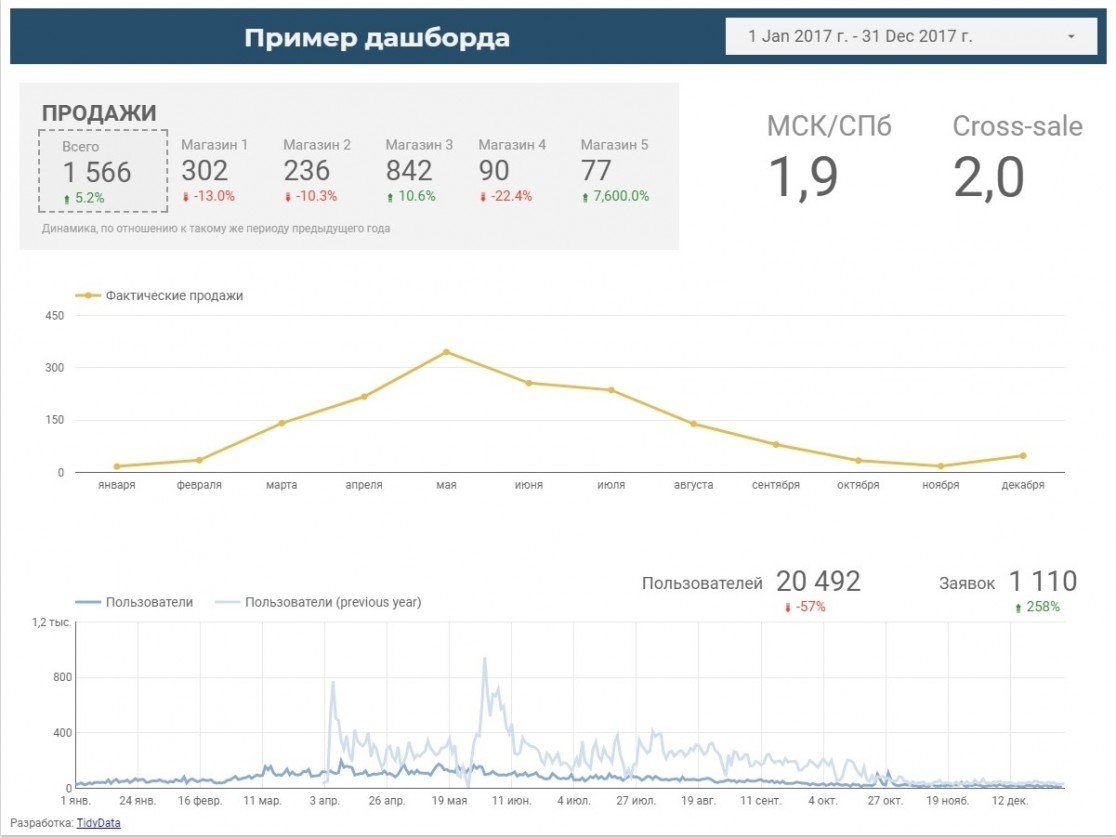Select the Всего 1 566 total scorecard

coord(103,171)
